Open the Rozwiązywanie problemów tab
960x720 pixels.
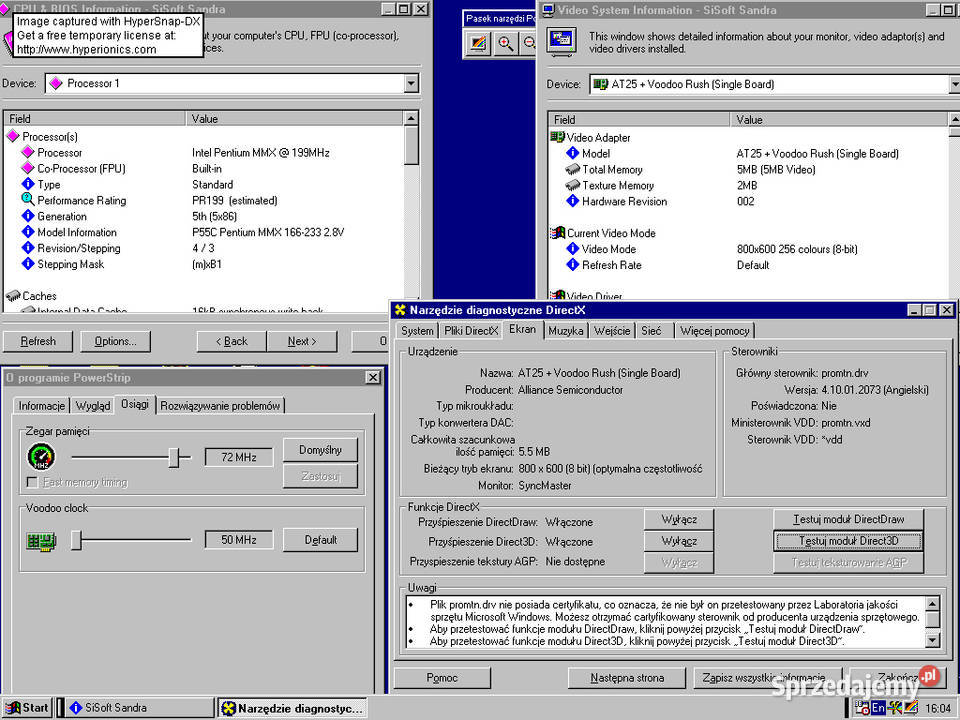(x=220, y=405)
